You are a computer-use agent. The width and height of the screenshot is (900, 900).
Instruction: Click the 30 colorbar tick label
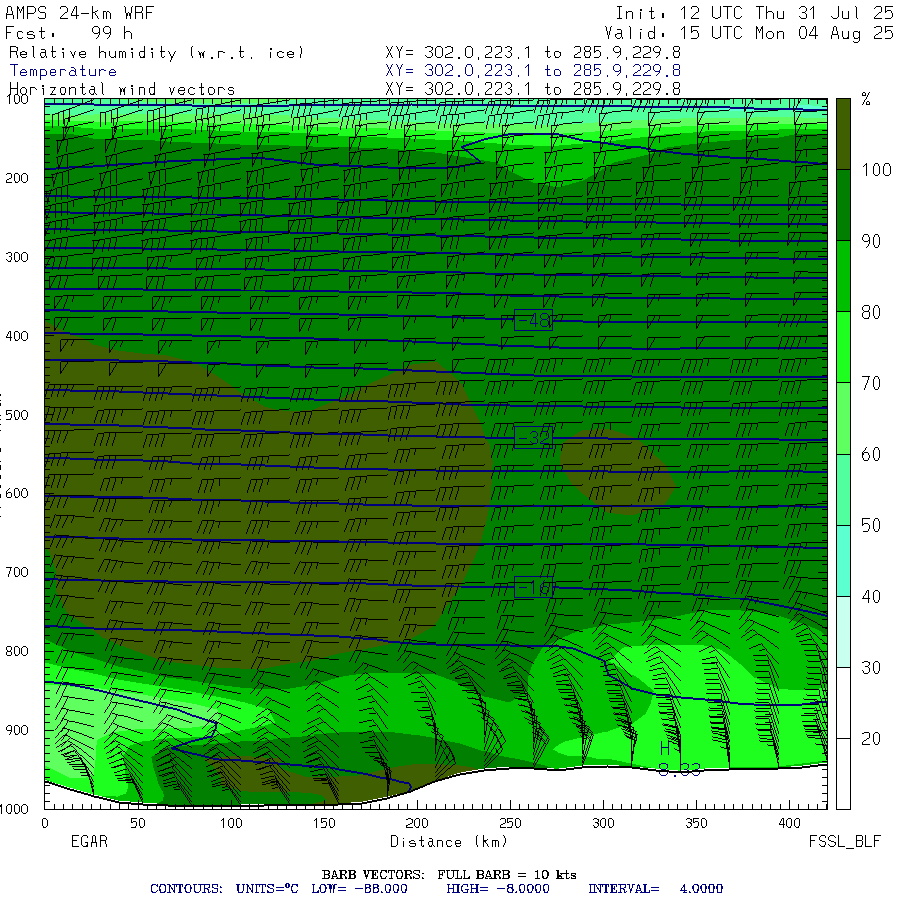click(871, 668)
